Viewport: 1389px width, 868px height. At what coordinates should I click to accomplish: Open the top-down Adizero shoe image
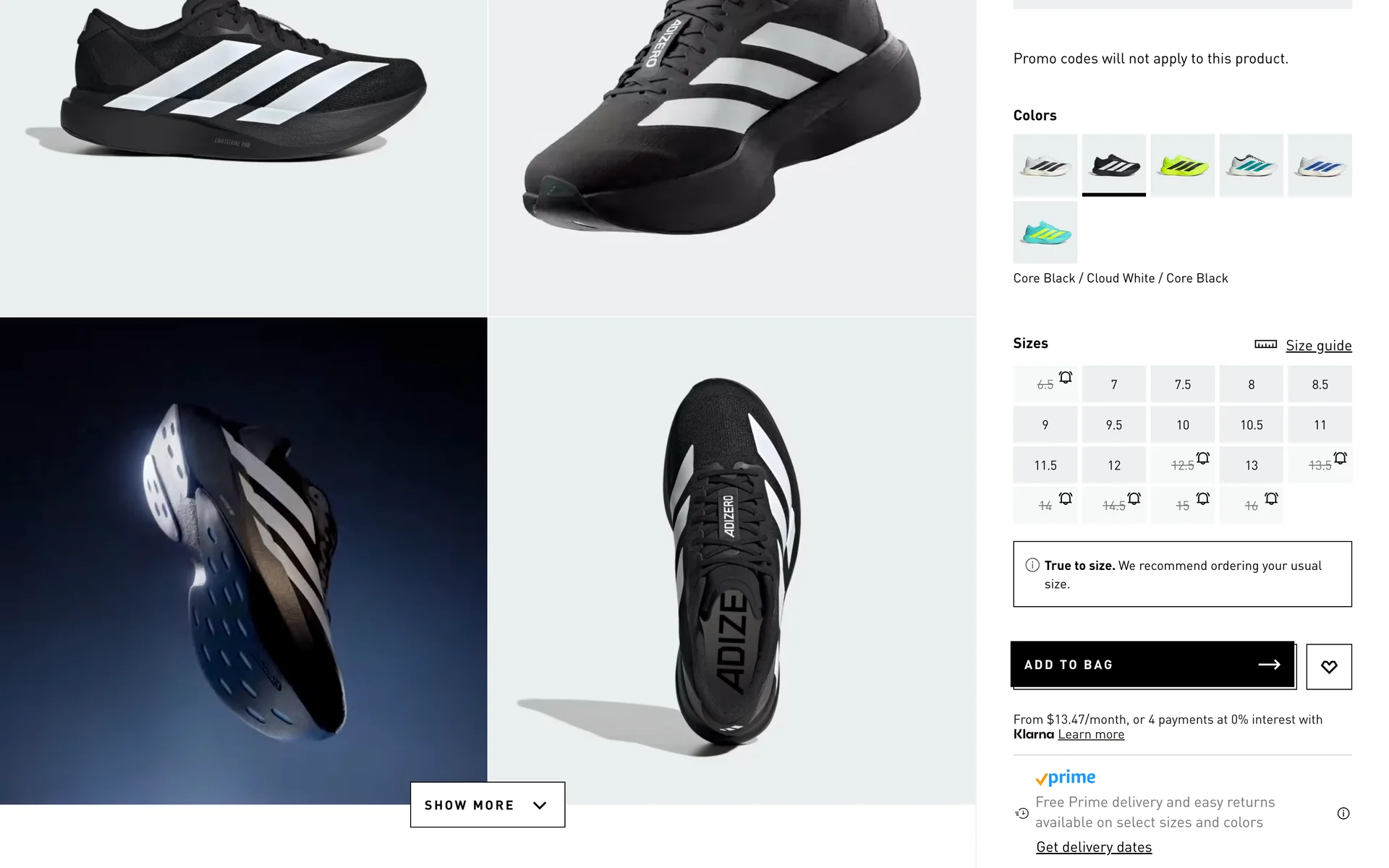[731, 561]
